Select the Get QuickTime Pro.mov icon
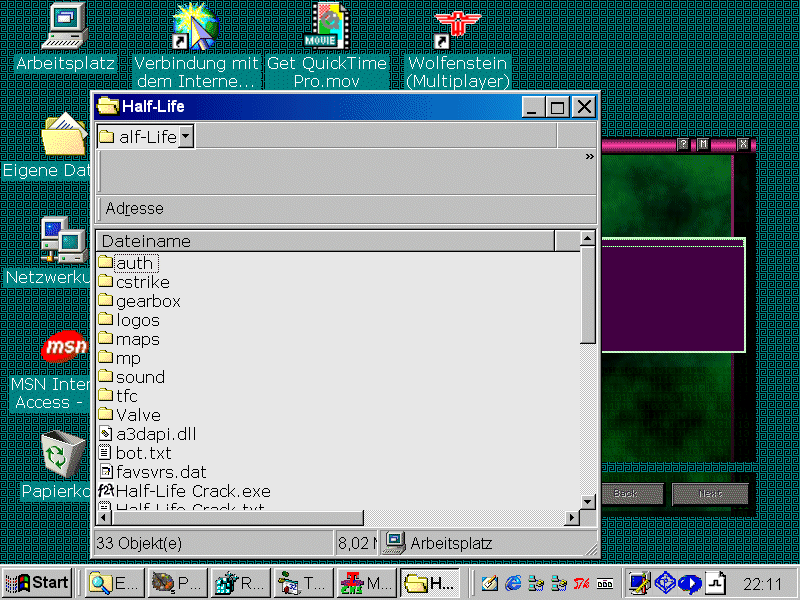 [326, 27]
